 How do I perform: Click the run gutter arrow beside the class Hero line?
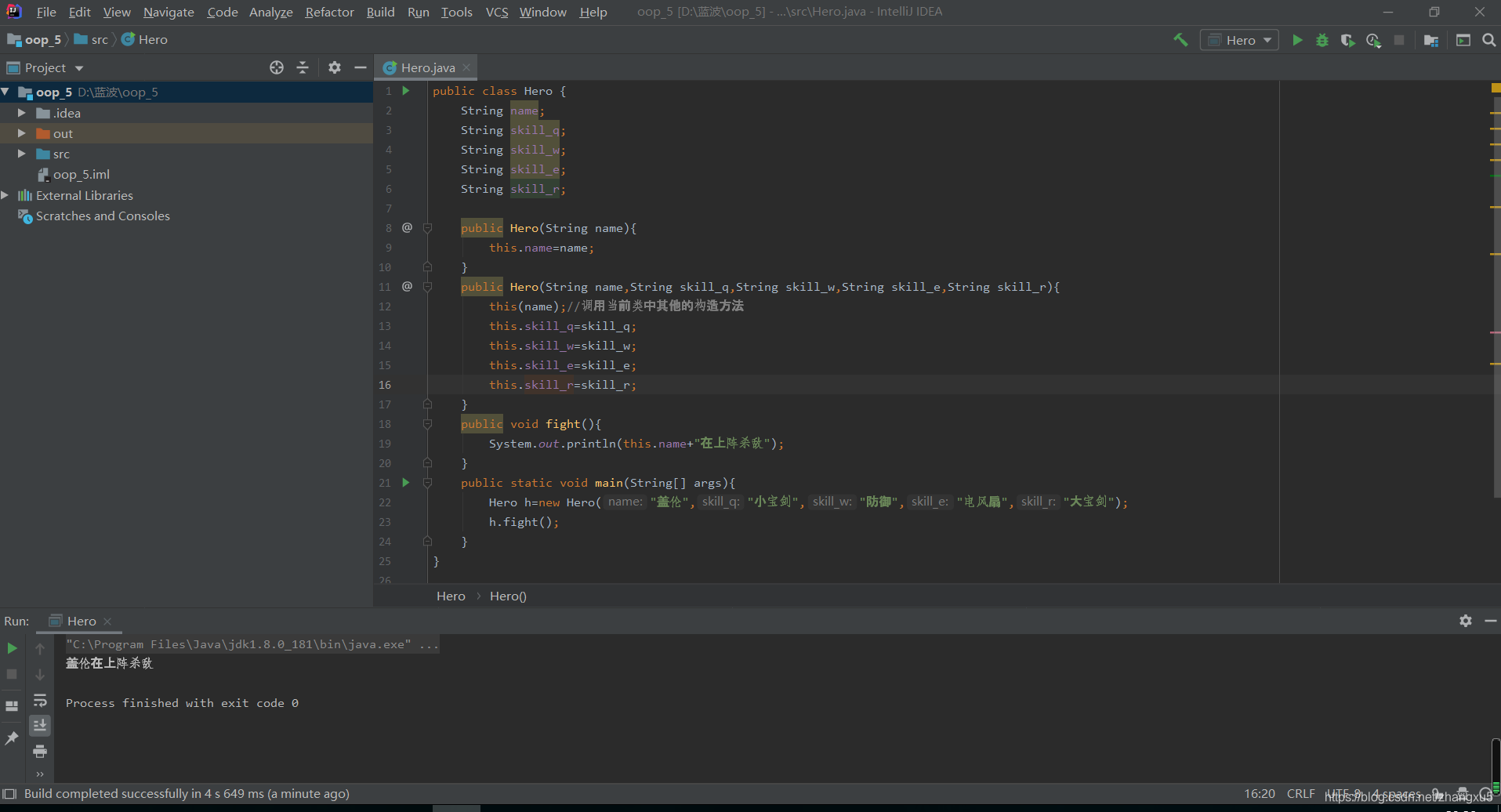pyautogui.click(x=406, y=91)
